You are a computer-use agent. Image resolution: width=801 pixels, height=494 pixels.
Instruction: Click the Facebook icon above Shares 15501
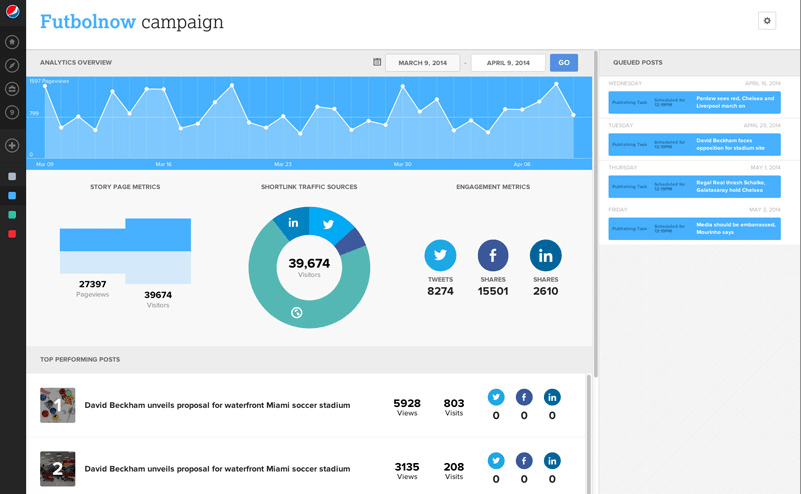[493, 255]
